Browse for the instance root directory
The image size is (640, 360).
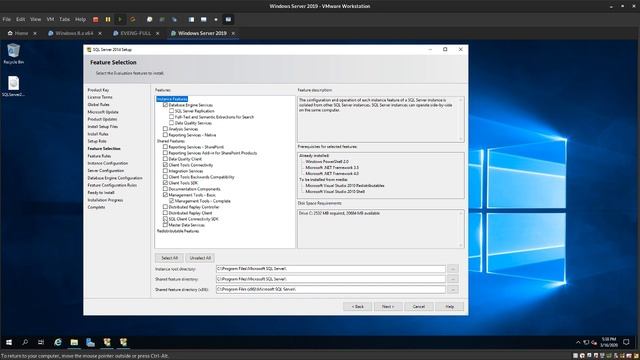tap(453, 269)
